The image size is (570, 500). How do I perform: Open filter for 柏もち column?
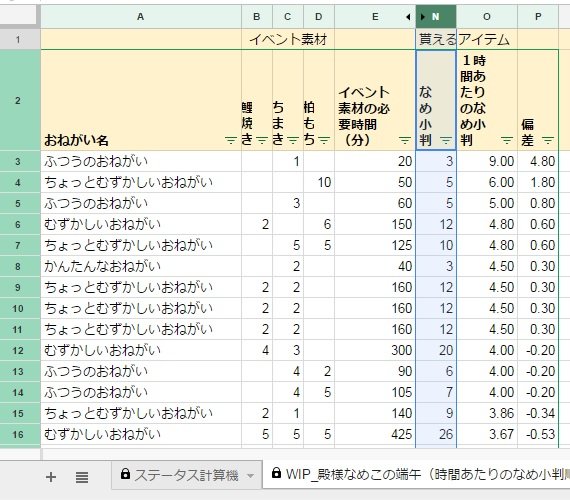tap(324, 140)
